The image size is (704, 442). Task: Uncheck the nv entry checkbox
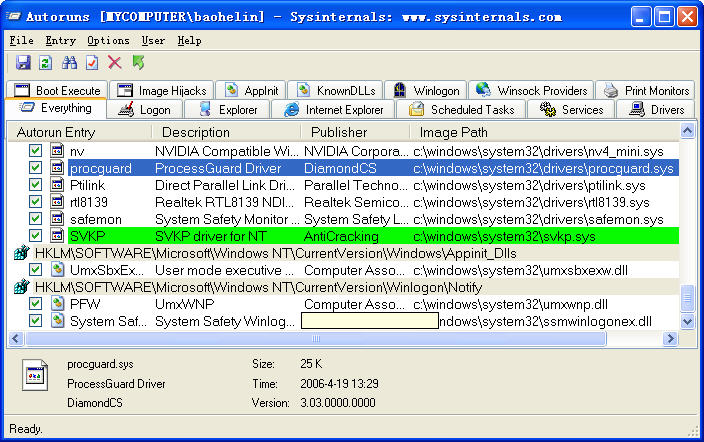coord(35,151)
